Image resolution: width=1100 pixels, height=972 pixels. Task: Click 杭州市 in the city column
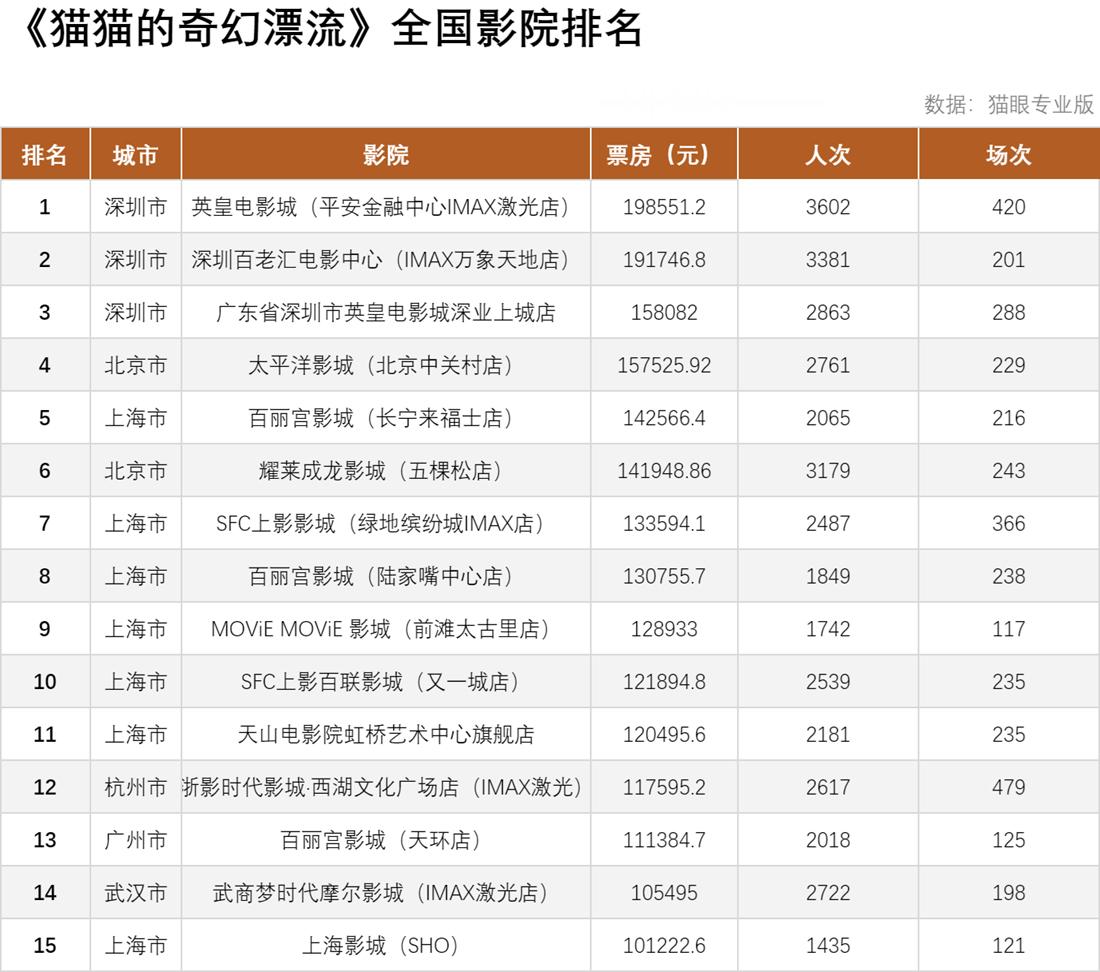coord(135,788)
